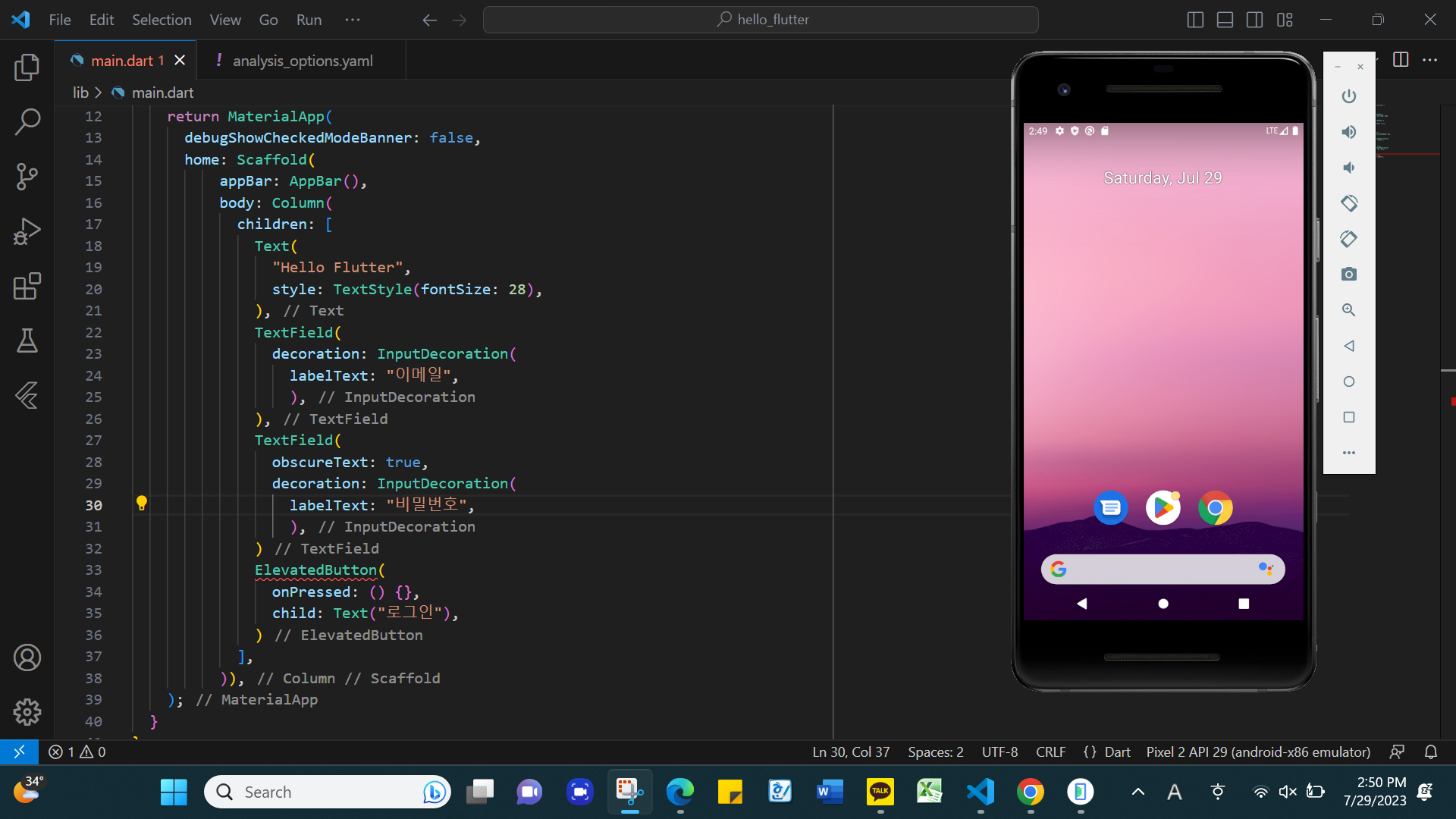Tap the phone's on-screen home button
1456x819 pixels.
click(x=1163, y=604)
